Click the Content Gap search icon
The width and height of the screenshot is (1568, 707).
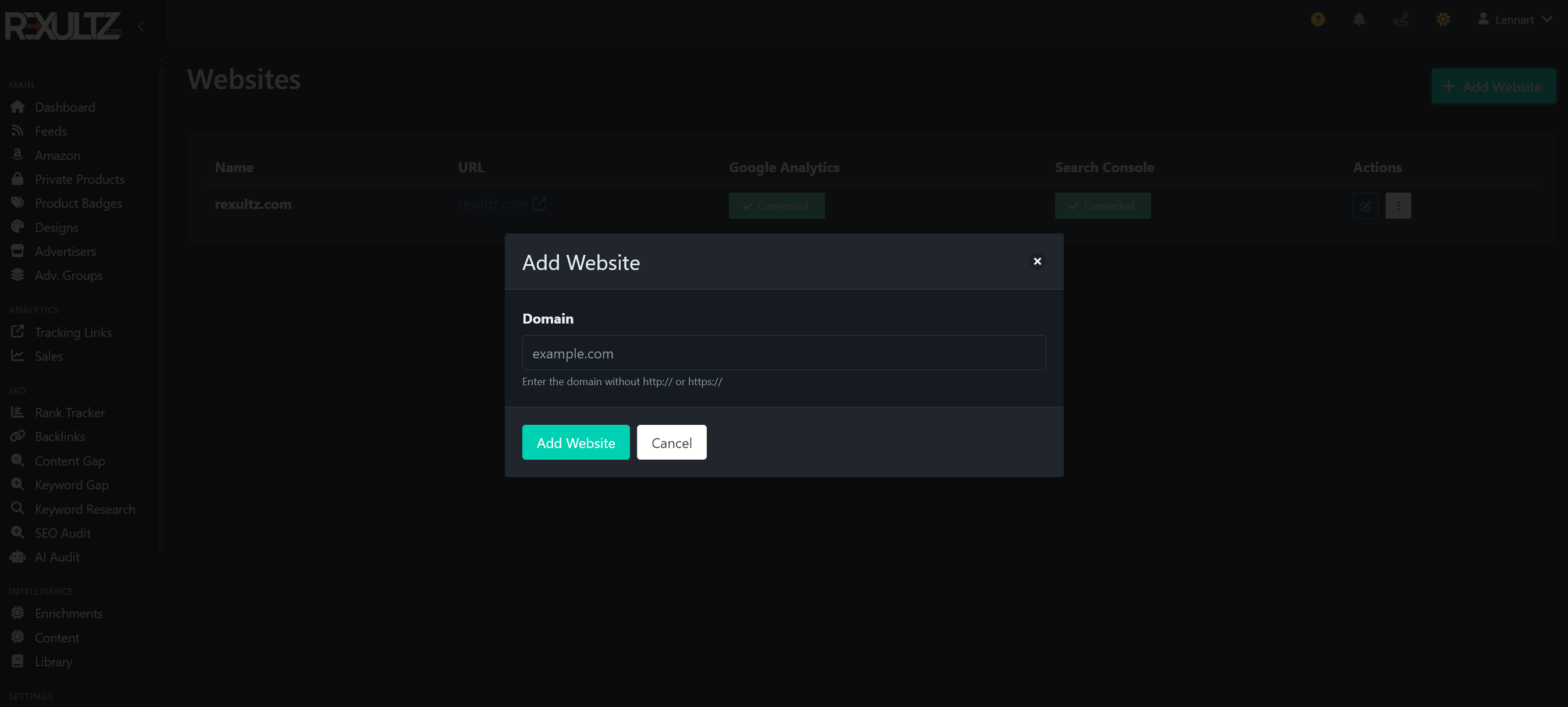(x=17, y=461)
